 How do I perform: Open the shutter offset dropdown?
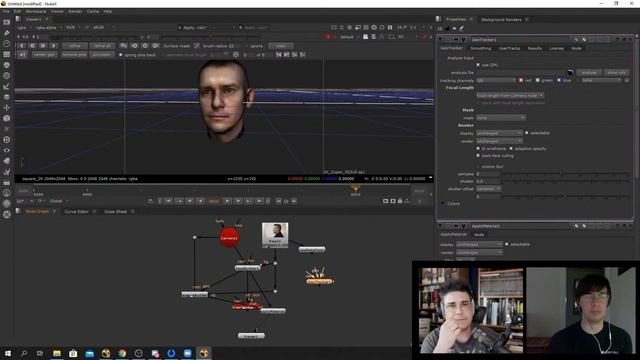[488, 189]
